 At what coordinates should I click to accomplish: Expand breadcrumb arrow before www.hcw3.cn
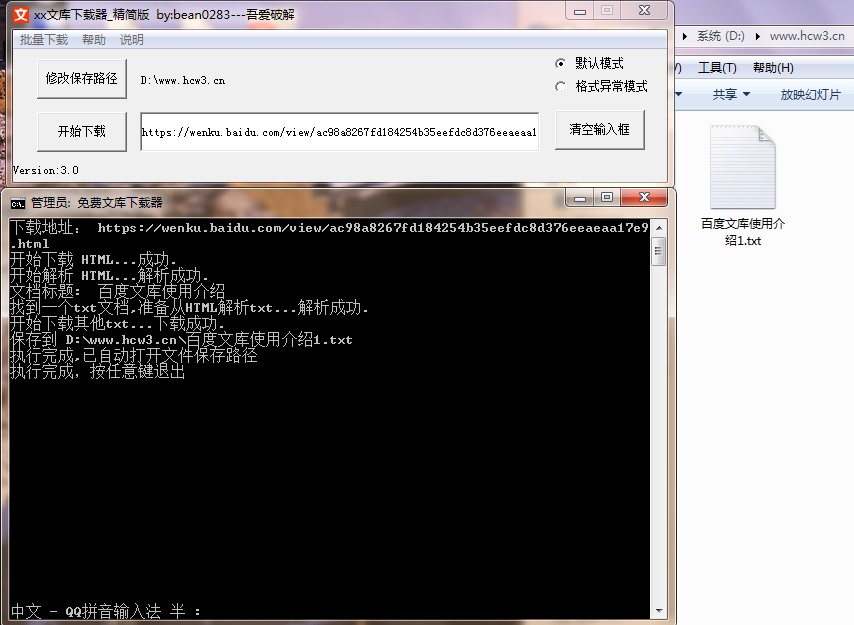click(x=758, y=36)
